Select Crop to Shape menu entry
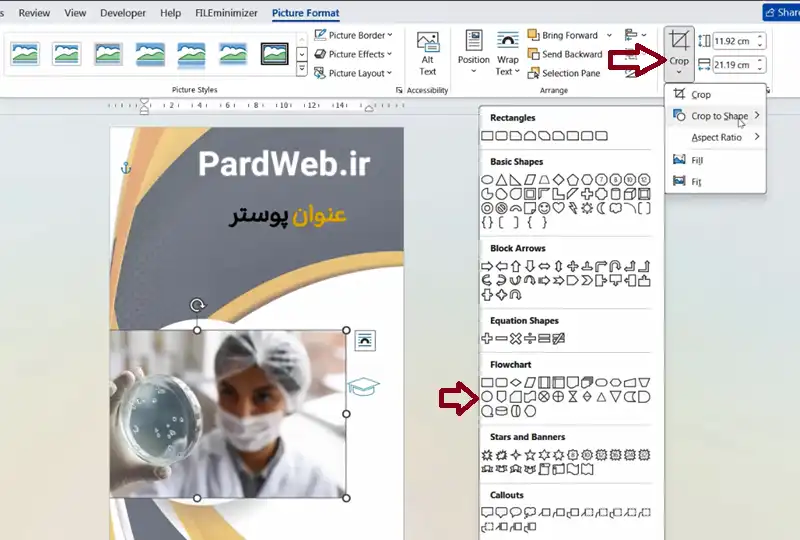 (x=715, y=116)
